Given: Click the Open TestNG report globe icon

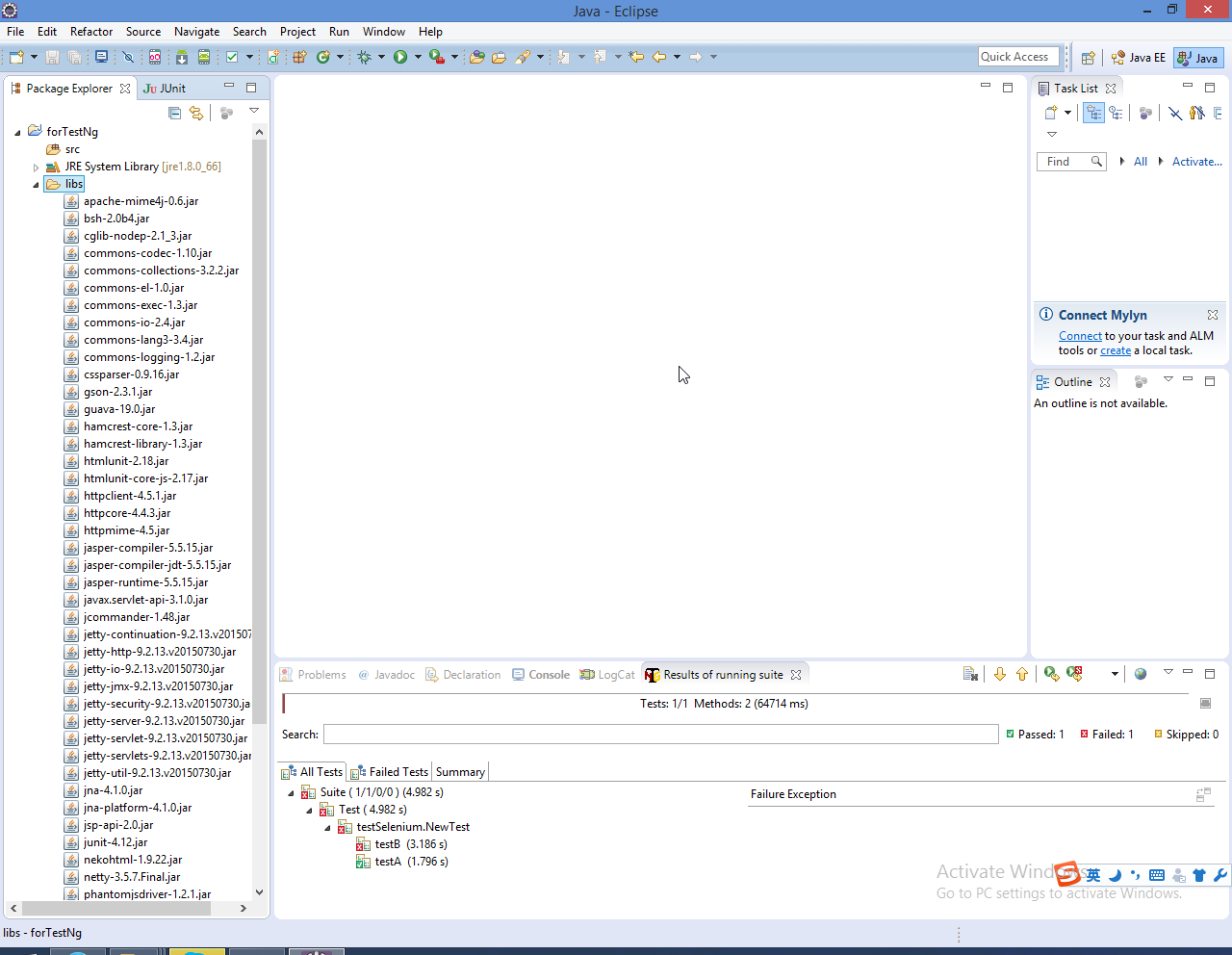Looking at the screenshot, I should [x=1141, y=674].
